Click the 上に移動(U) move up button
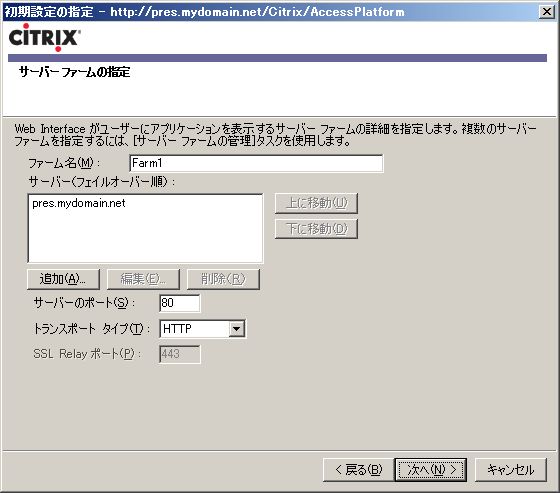 pyautogui.click(x=316, y=203)
